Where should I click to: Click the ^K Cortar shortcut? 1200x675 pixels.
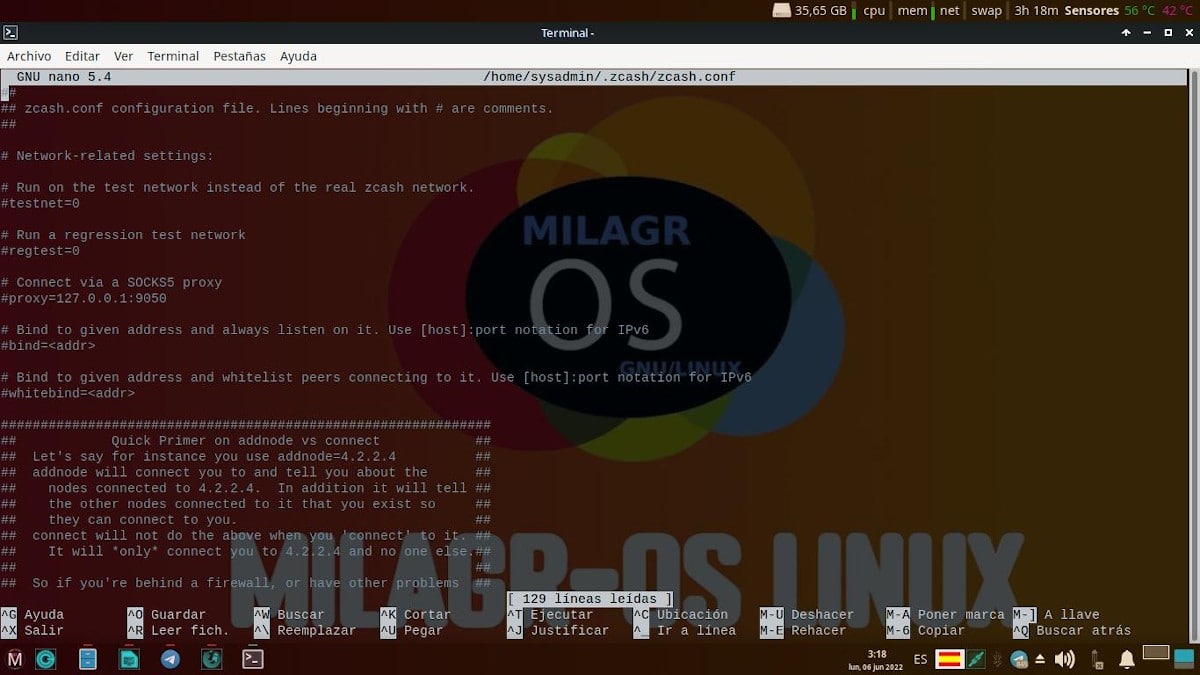click(416, 615)
